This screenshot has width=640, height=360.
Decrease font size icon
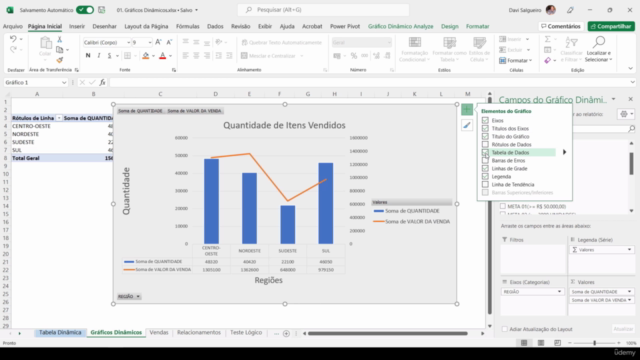169,42
